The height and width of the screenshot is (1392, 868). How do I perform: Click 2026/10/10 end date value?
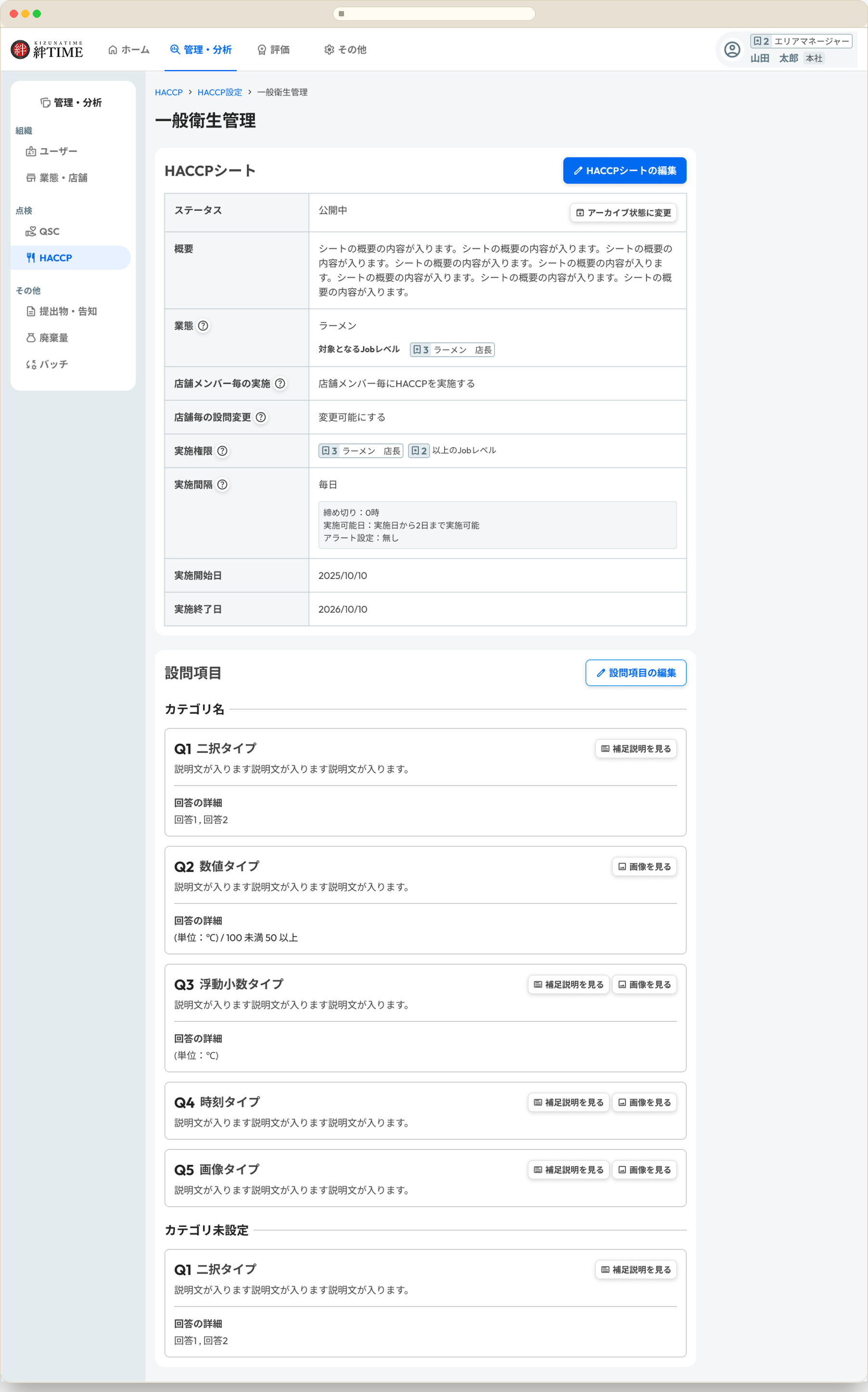tap(343, 610)
